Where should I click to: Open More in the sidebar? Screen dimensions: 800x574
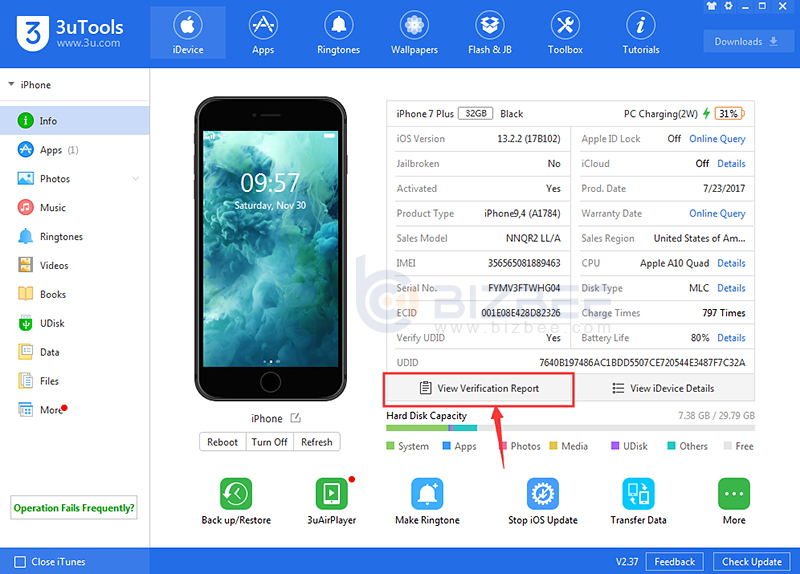point(74,410)
